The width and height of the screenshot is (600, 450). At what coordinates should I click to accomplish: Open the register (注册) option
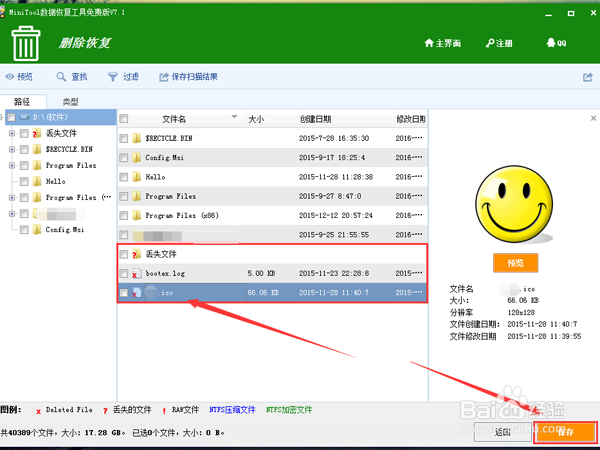tap(499, 43)
